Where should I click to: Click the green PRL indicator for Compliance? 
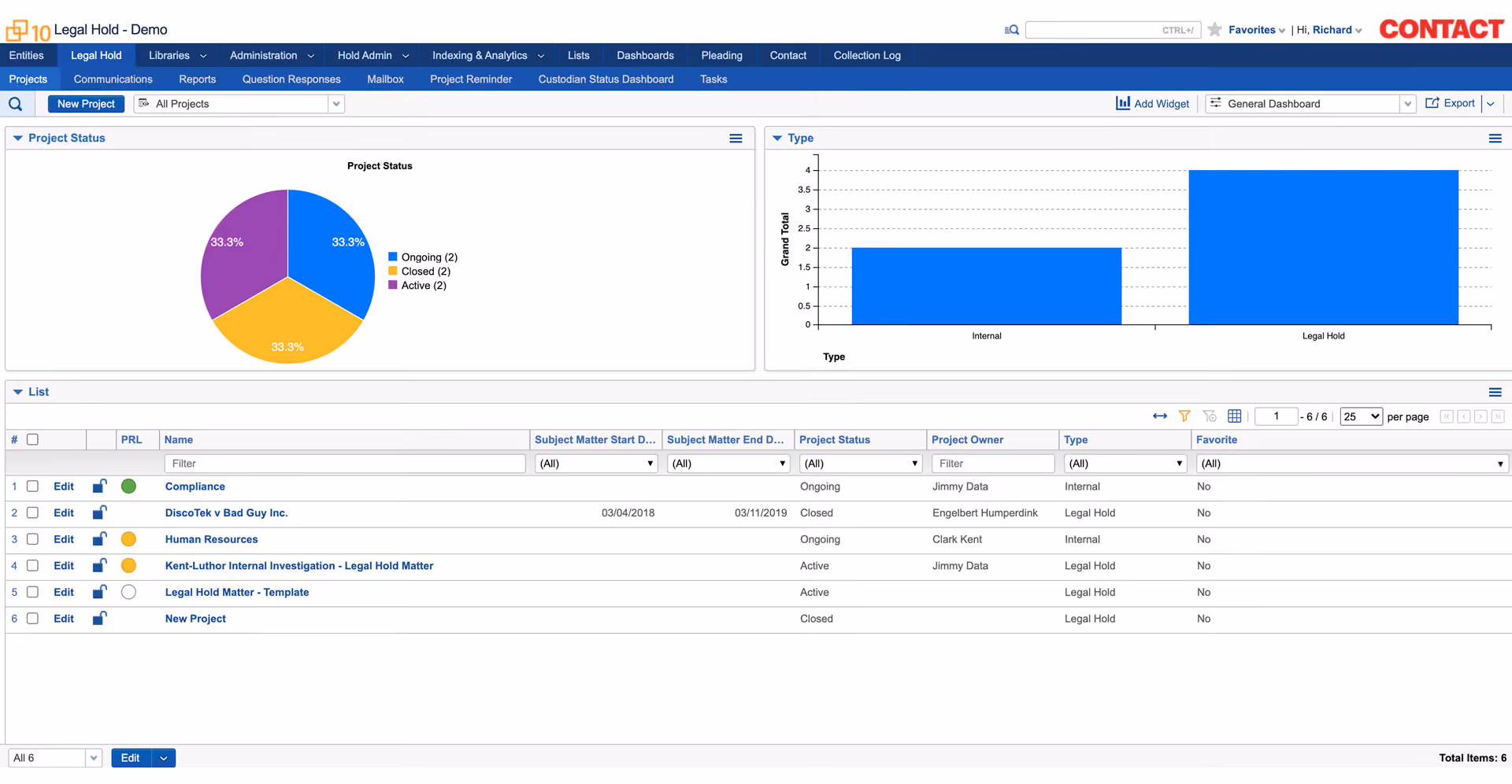tap(129, 486)
